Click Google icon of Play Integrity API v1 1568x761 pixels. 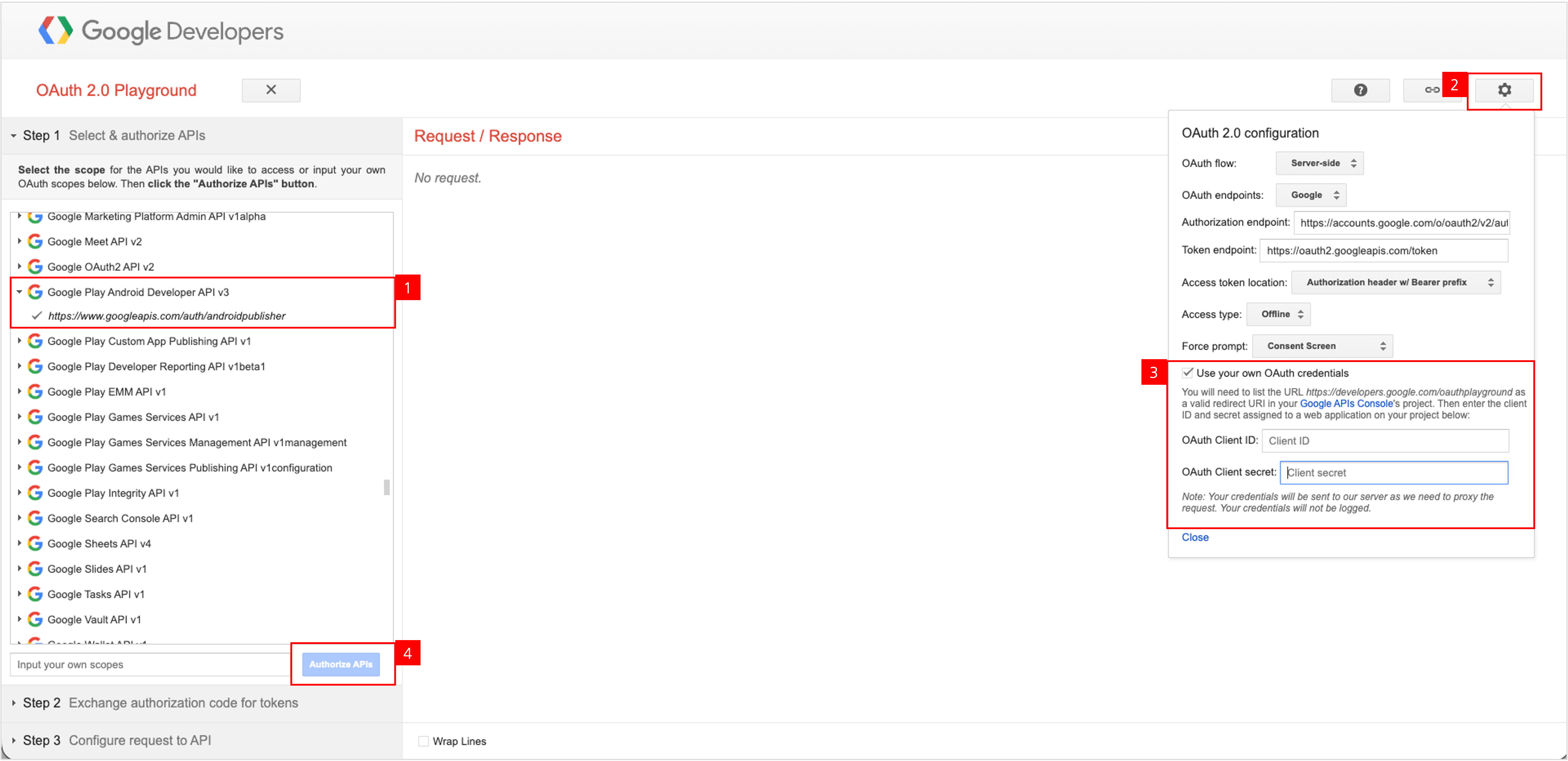tap(35, 493)
